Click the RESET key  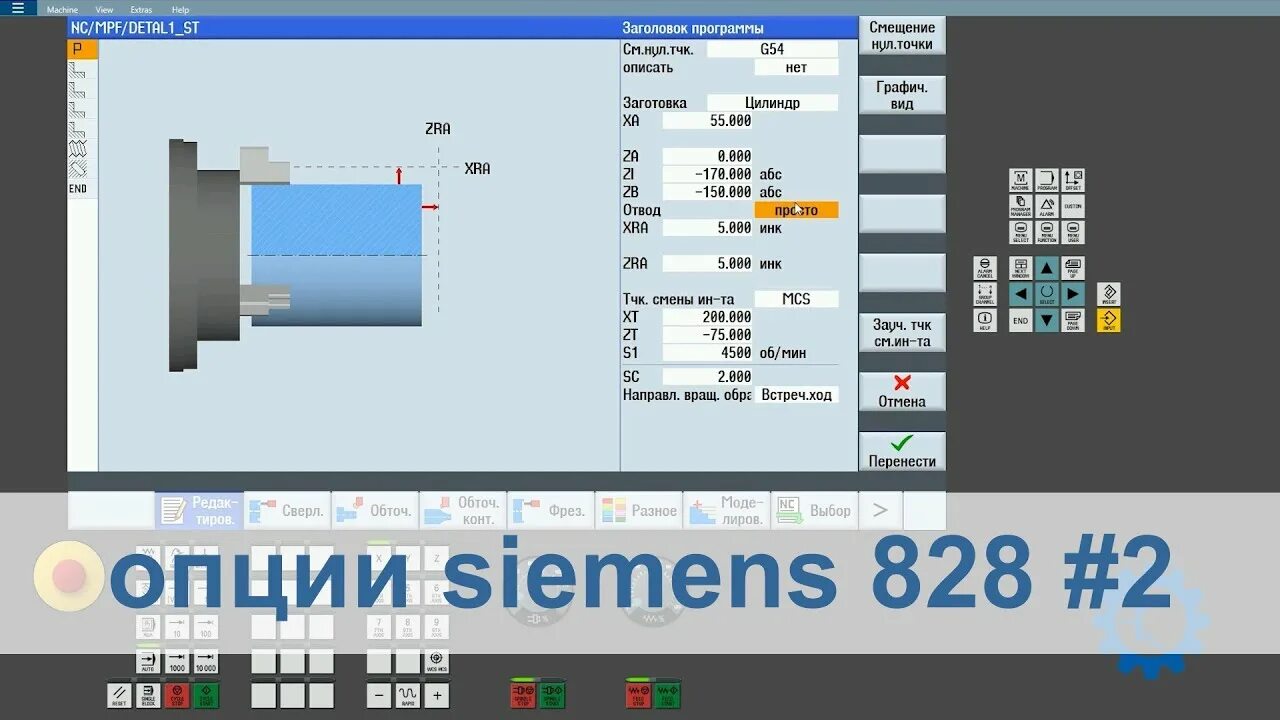click(x=119, y=695)
